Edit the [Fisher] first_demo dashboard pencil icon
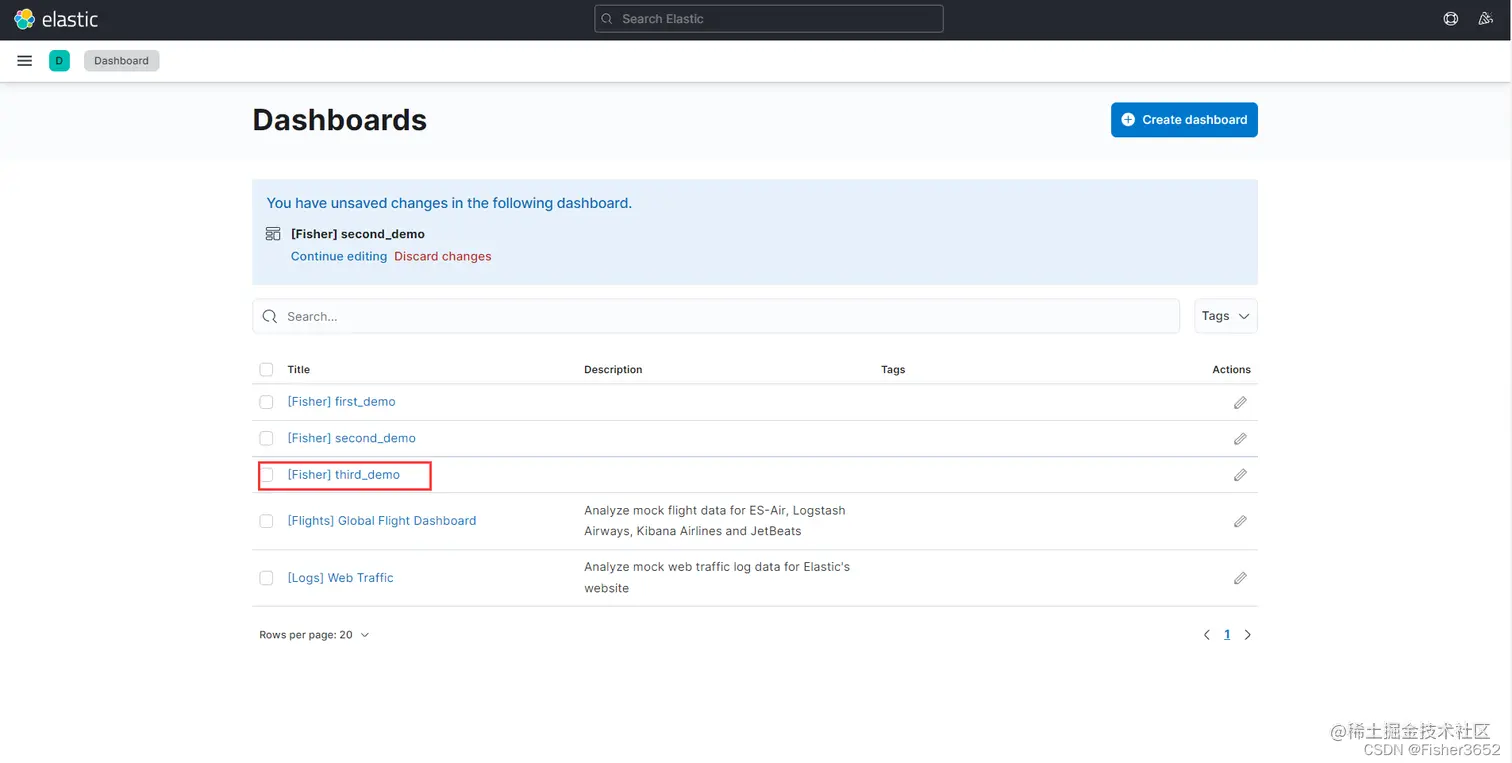The image size is (1512, 763). [x=1240, y=402]
